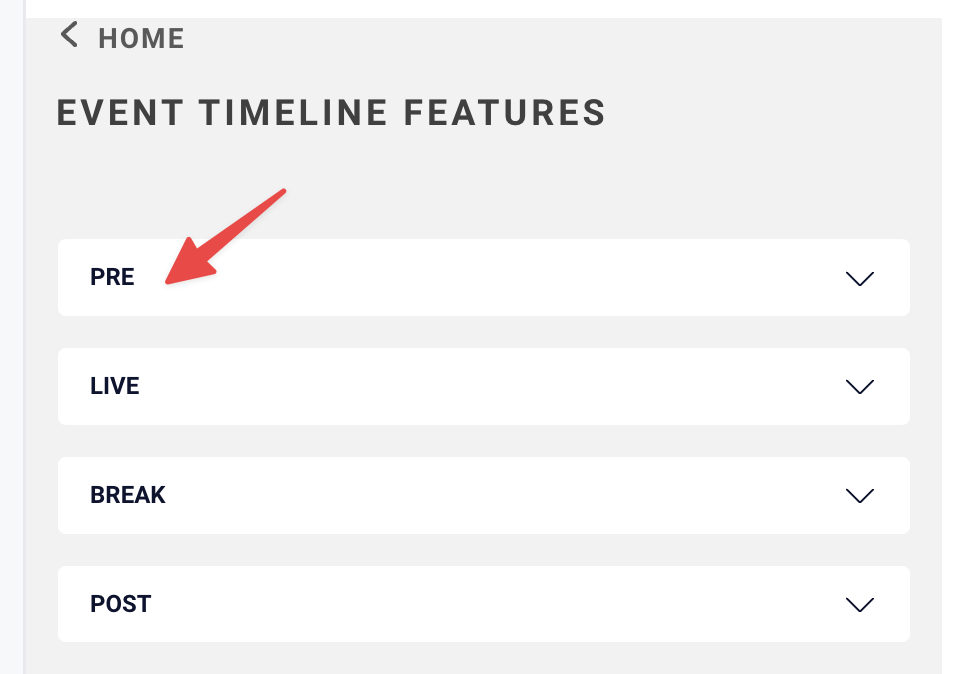Click the back chevron beside HOME
The image size is (962, 674).
69,35
